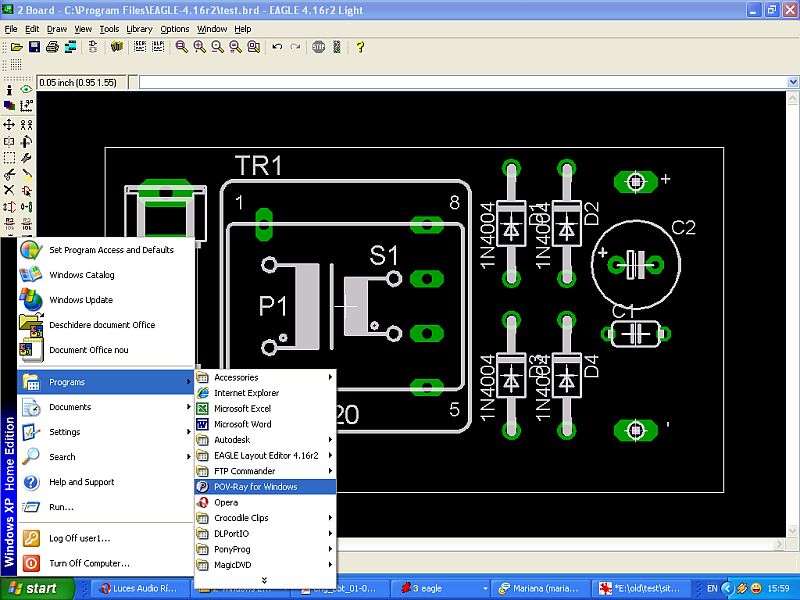Viewport: 800px width, 600px height.
Task: Open the Edit menu
Action: (32, 29)
